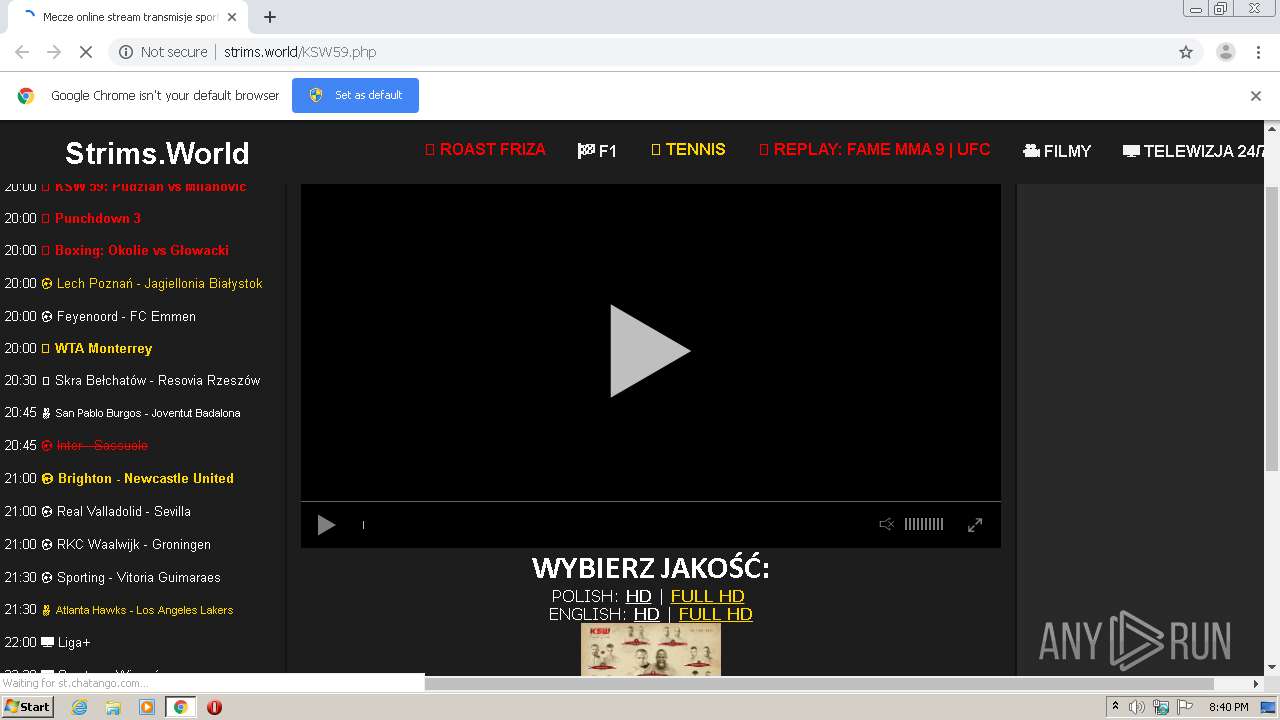This screenshot has height=720, width=1280.
Task: Bookmark this page with the star
Action: (1186, 52)
